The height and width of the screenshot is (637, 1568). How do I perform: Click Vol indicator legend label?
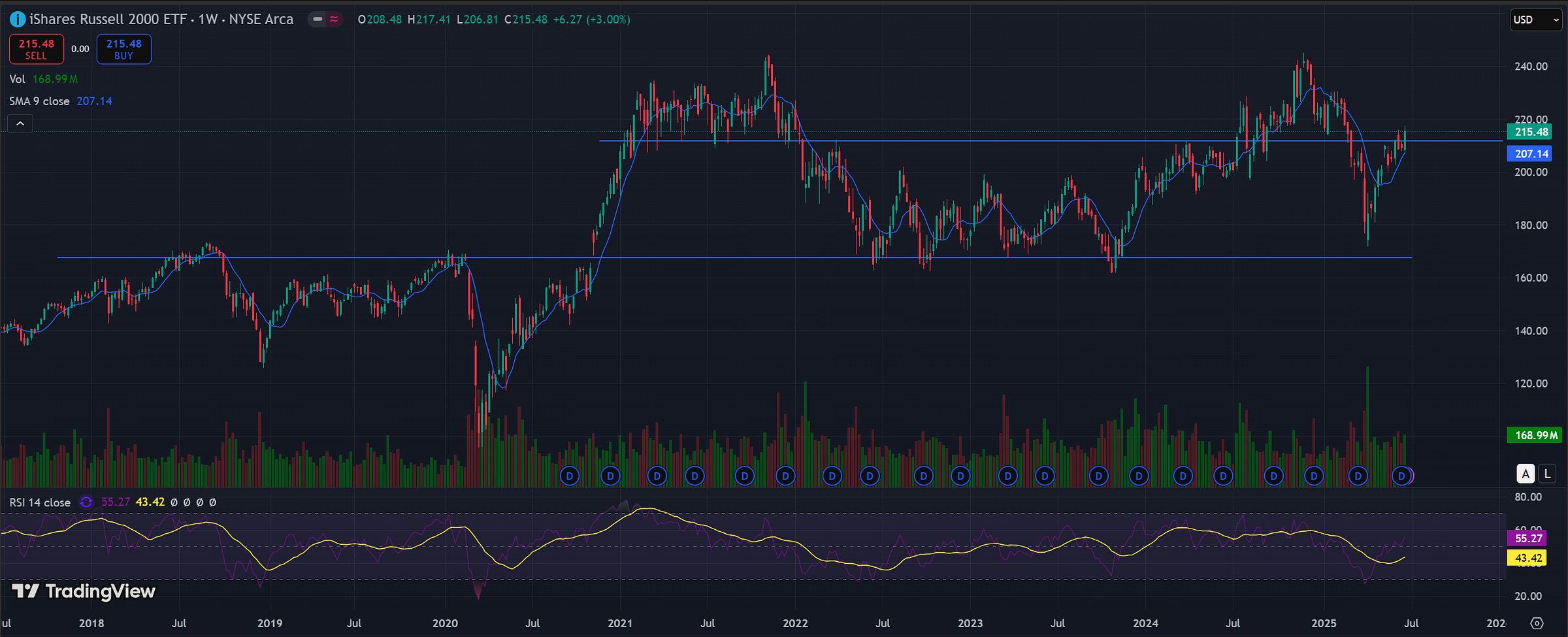tap(17, 79)
